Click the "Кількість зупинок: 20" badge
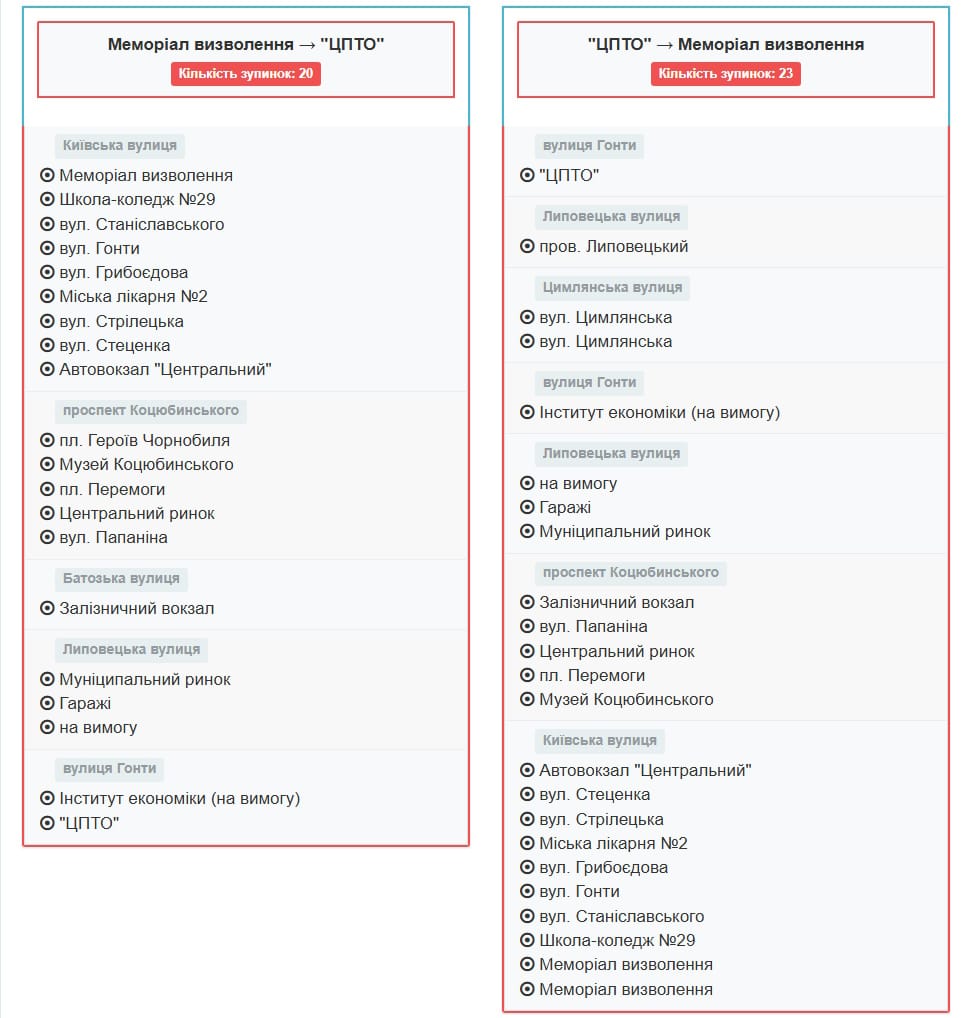The height and width of the screenshot is (1018, 970). point(246,74)
